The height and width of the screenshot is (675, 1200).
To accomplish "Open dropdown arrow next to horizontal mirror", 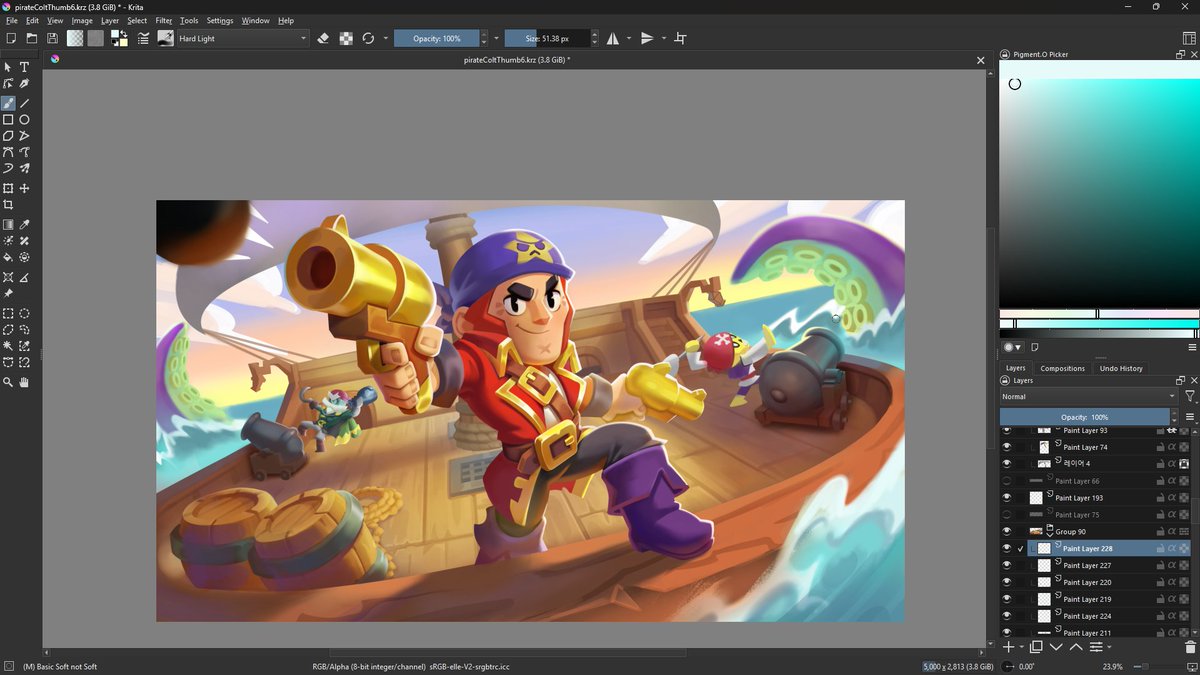I will [x=628, y=38].
